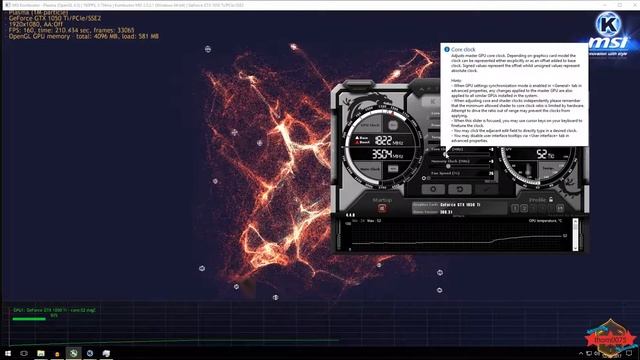Click the GPU1 temperature label in Kombustor graph

(54, 310)
